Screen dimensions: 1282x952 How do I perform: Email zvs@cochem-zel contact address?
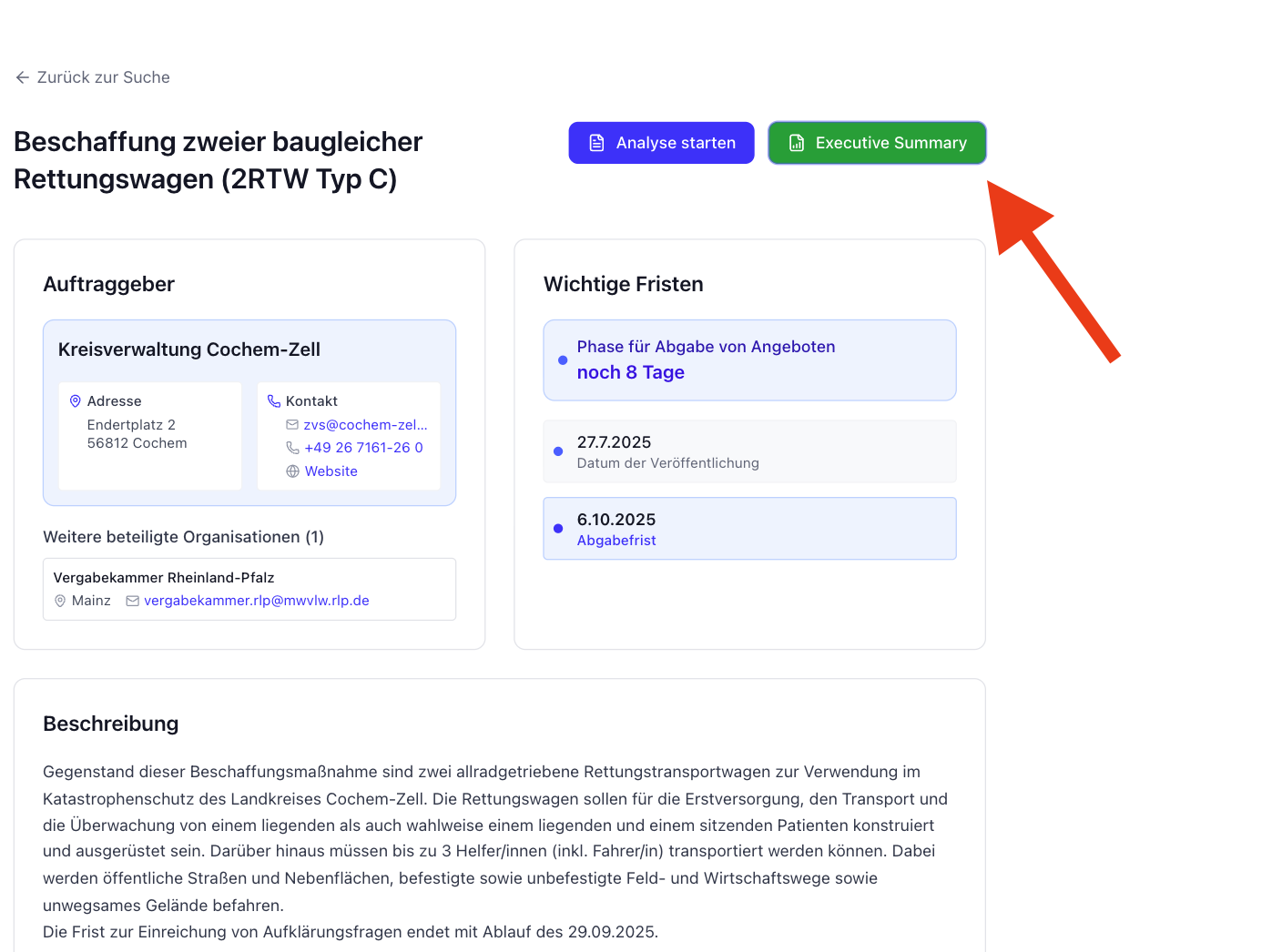tap(365, 424)
